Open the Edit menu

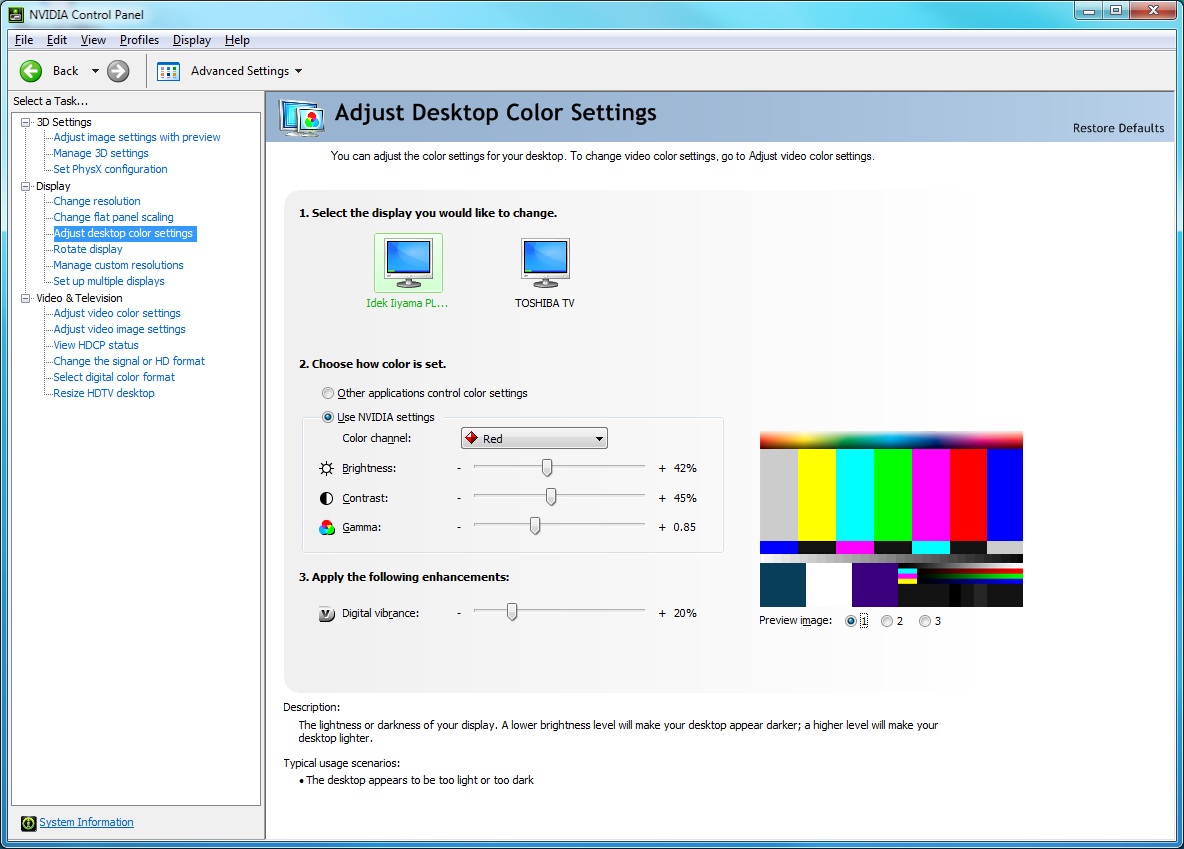[x=57, y=40]
